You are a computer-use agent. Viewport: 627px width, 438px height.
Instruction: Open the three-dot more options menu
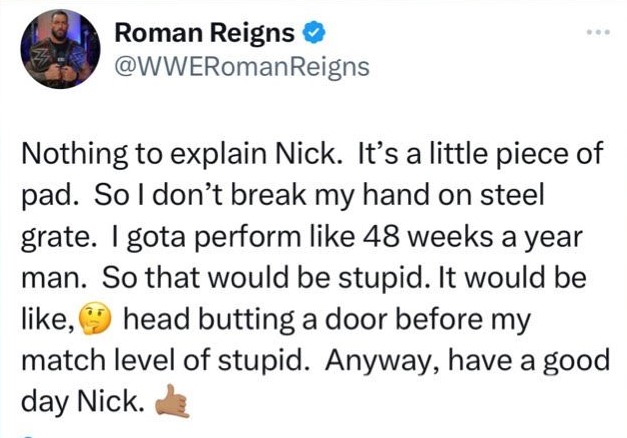(x=598, y=32)
